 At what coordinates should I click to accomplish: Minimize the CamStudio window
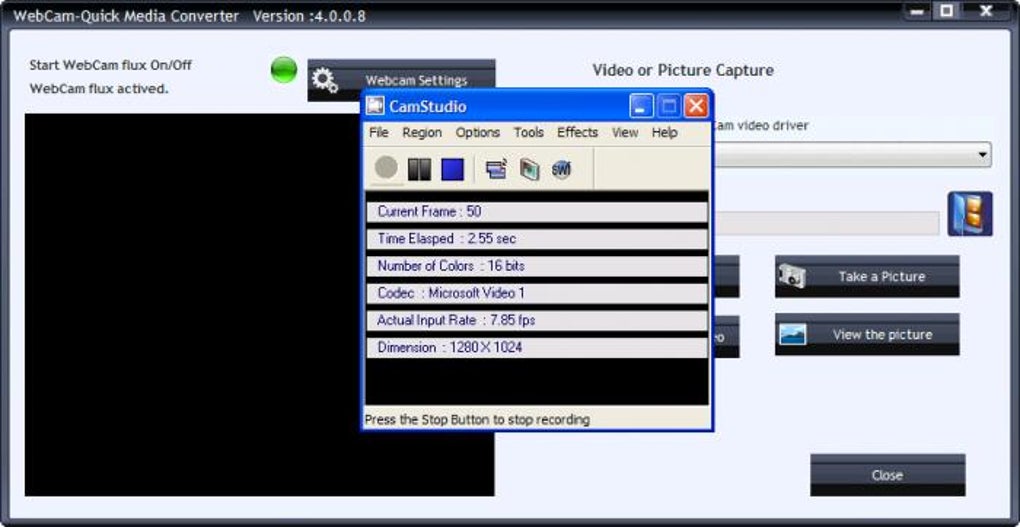[x=640, y=106]
